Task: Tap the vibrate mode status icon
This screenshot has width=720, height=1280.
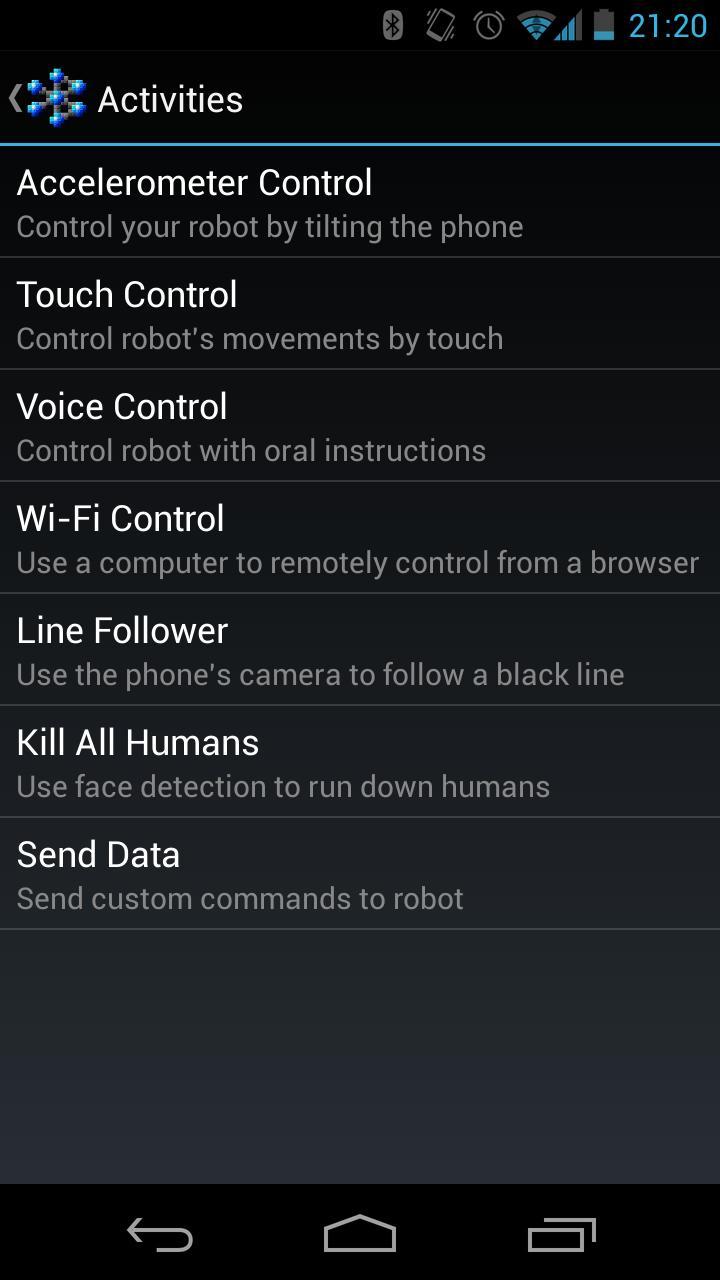Action: [x=440, y=25]
